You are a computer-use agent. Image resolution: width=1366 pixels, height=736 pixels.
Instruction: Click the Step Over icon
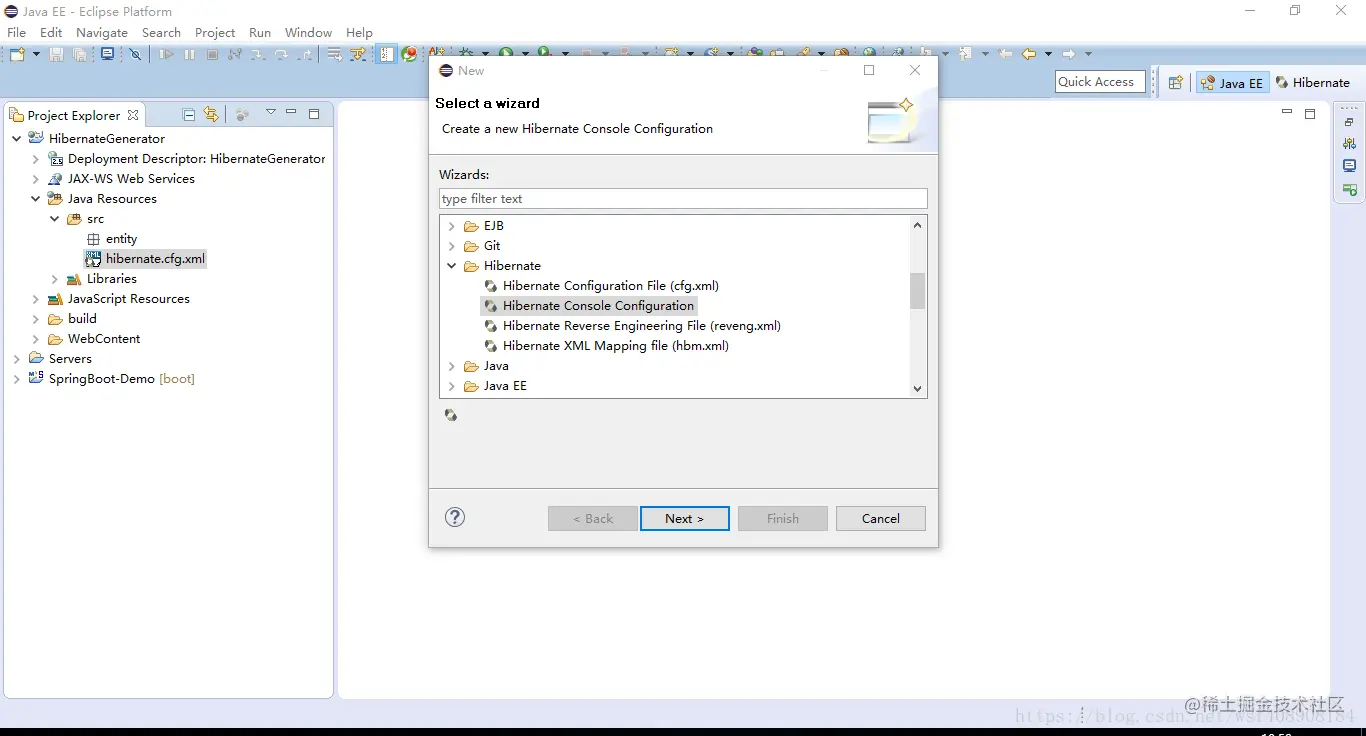point(281,54)
